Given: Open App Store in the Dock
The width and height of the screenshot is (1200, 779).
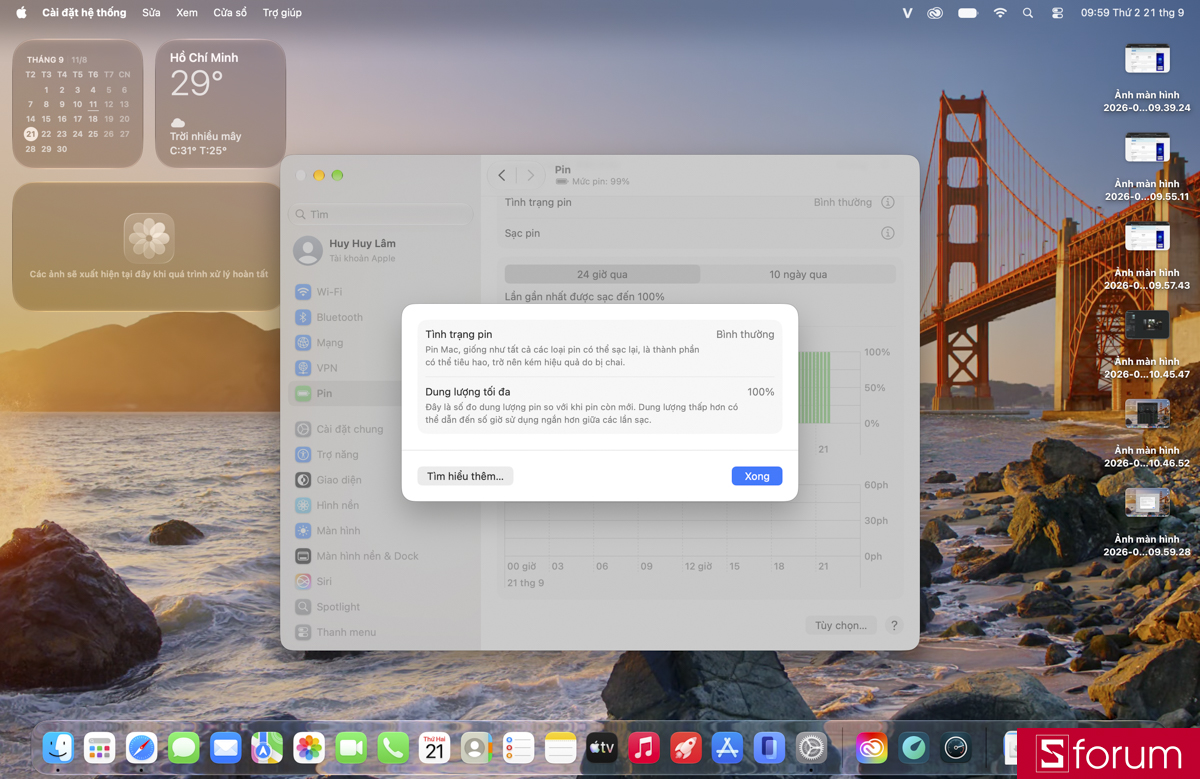Looking at the screenshot, I should click(x=727, y=747).
